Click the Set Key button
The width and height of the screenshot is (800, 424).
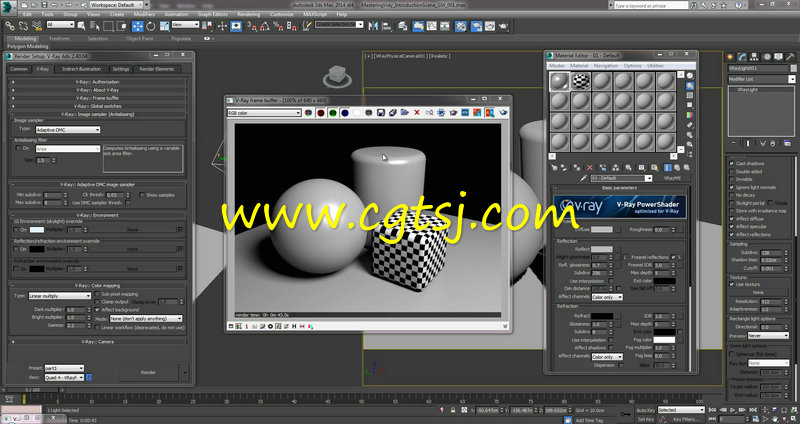pos(645,419)
